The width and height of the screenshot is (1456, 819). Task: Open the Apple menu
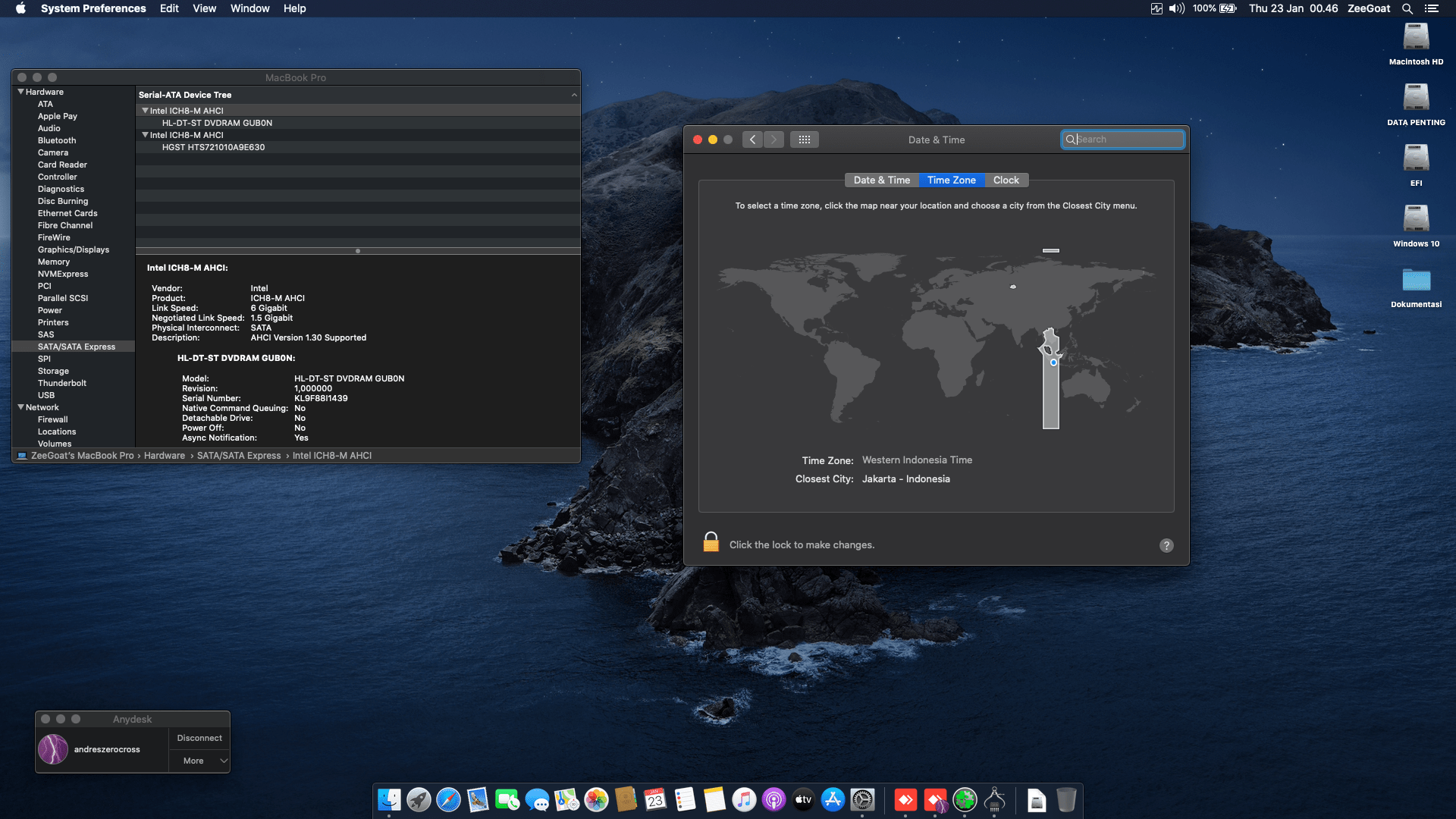click(x=20, y=8)
